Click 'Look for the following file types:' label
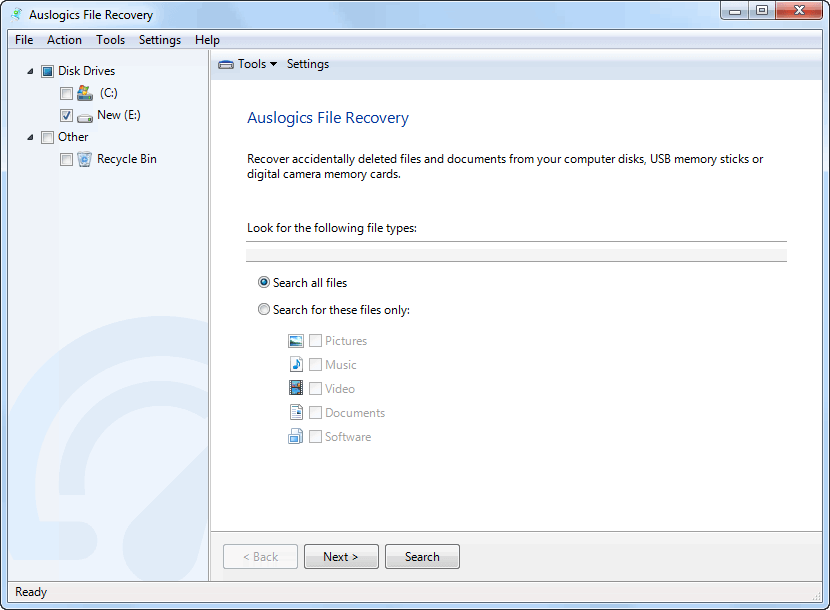This screenshot has height=610, width=830. click(x=332, y=228)
